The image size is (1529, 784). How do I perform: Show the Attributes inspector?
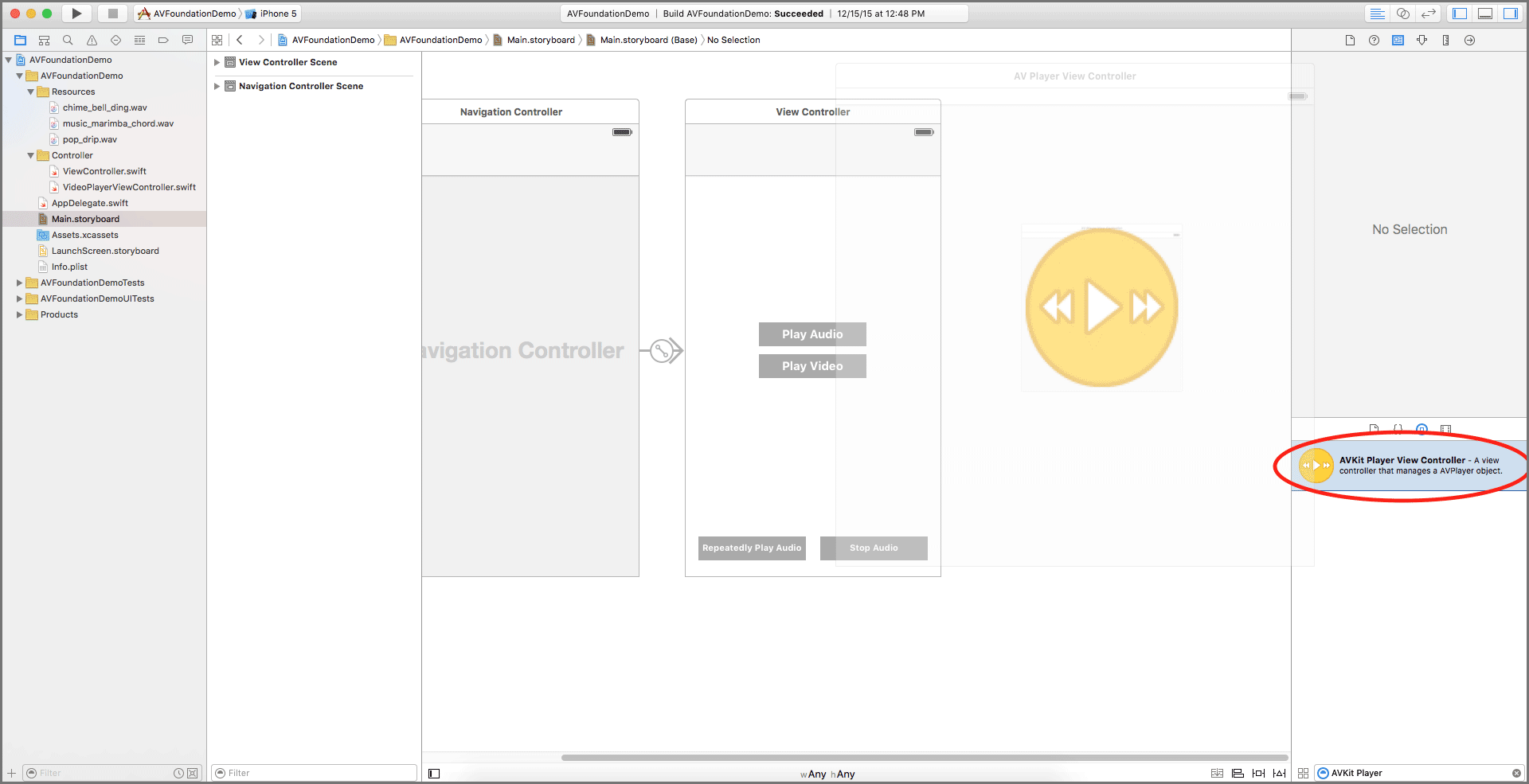tap(1421, 40)
